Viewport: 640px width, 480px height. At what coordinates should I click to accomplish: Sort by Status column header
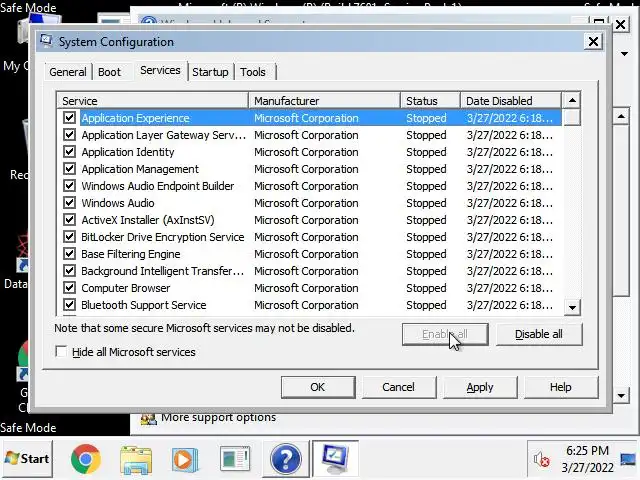point(431,100)
